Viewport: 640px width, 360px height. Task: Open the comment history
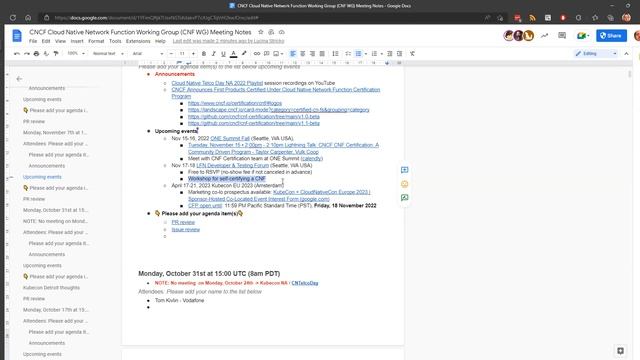coord(562,36)
